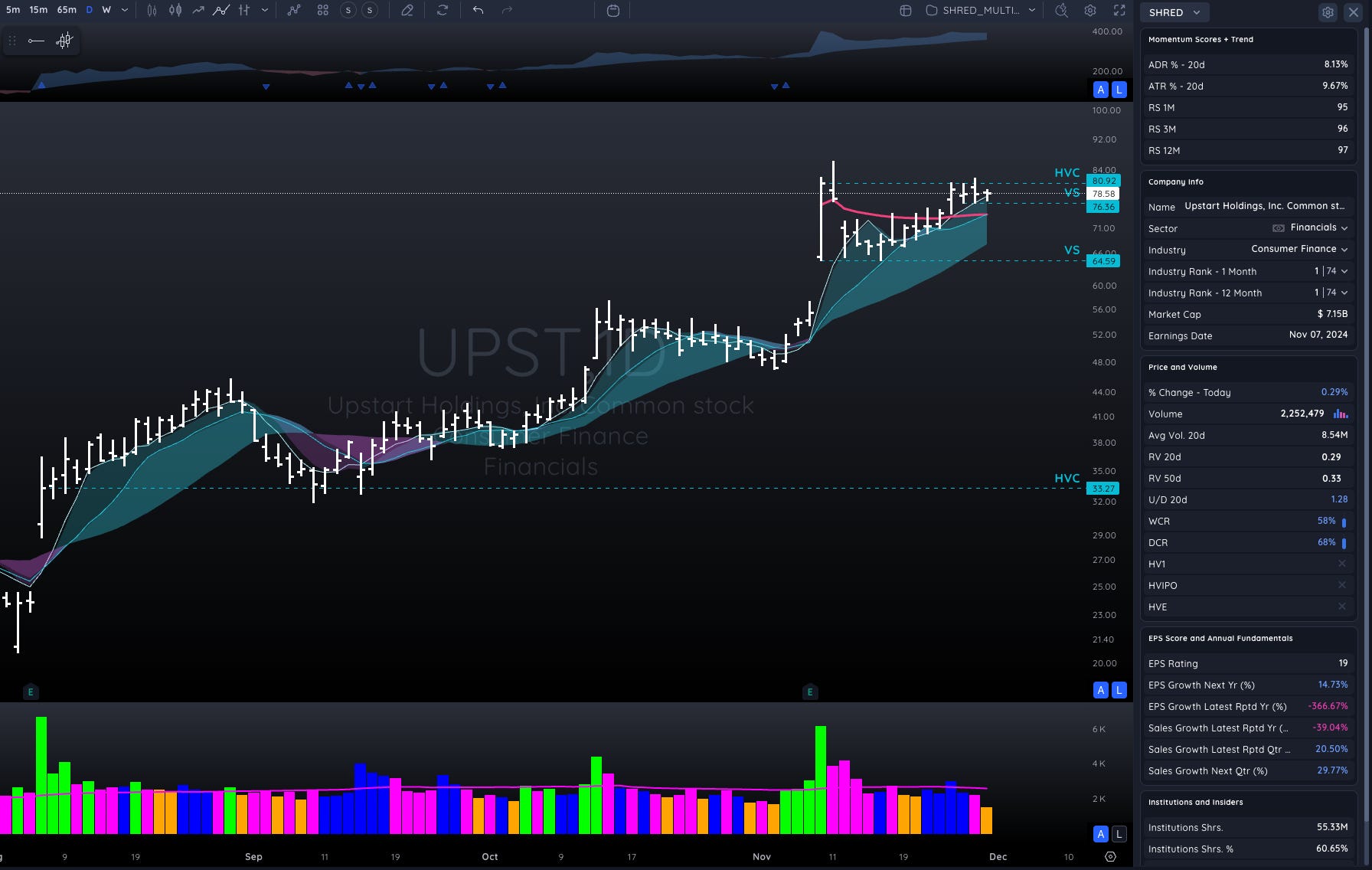Open the SHRED_MULTI layout dropdown
This screenshot has height=870, width=1372.
(981, 10)
